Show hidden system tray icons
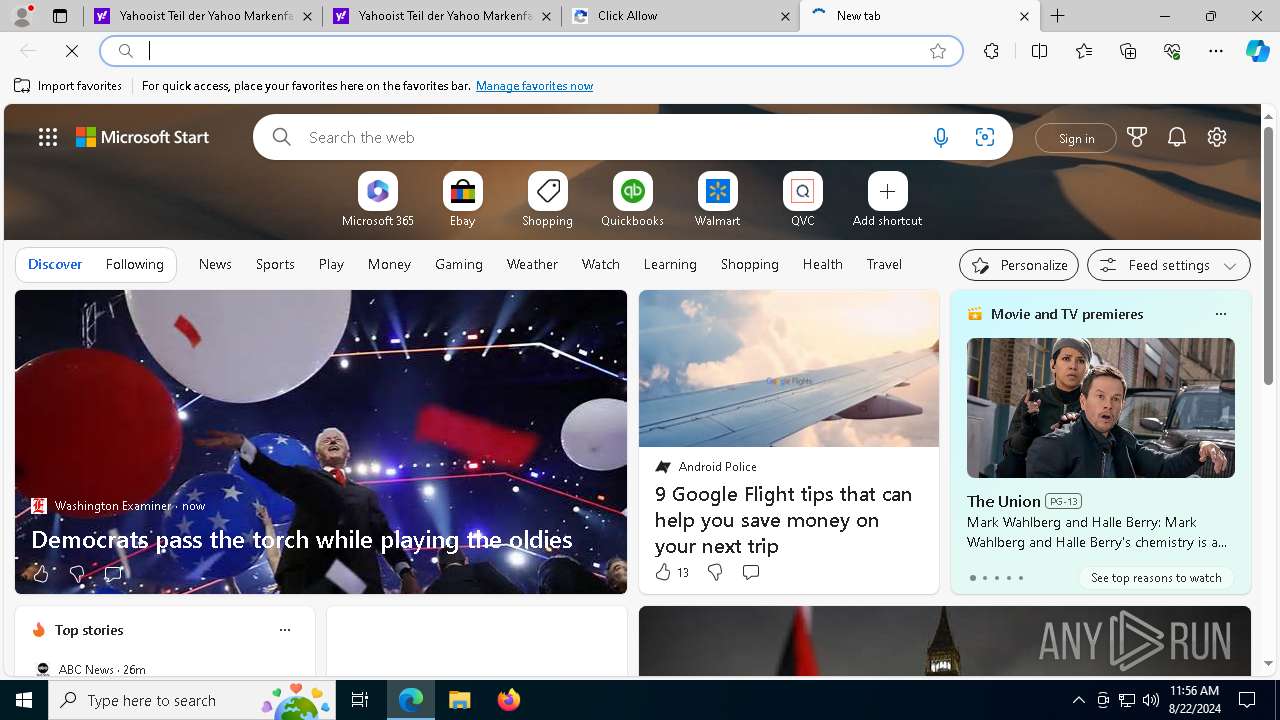Image resolution: width=1280 pixels, height=720 pixels. 1078,700
